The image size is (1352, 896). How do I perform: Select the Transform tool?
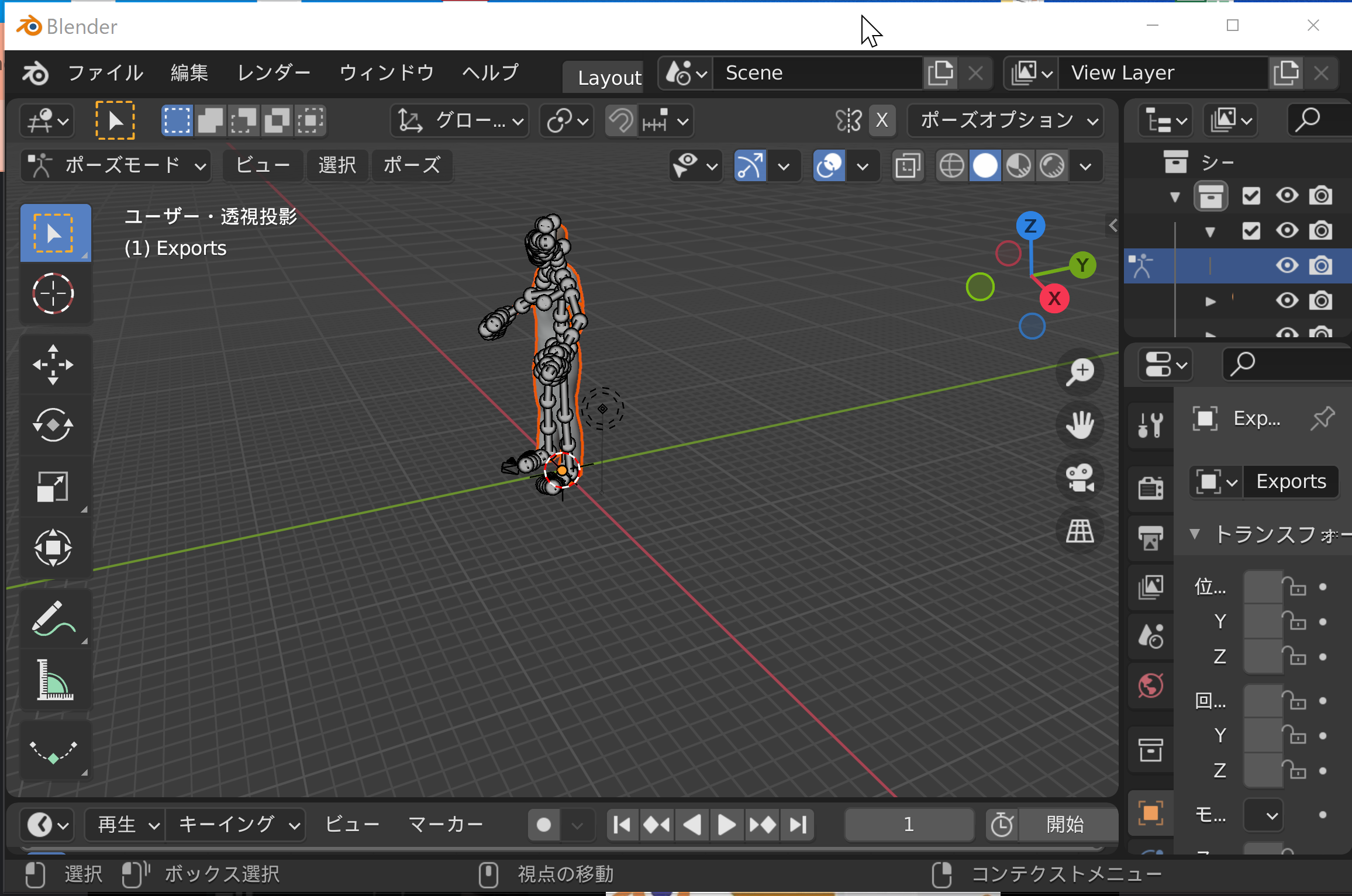tap(53, 548)
